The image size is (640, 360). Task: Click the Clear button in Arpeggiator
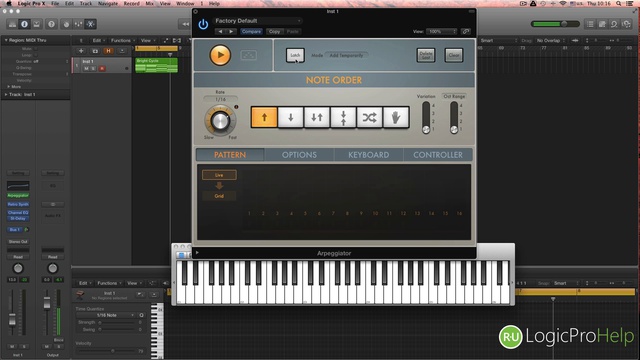pos(454,55)
